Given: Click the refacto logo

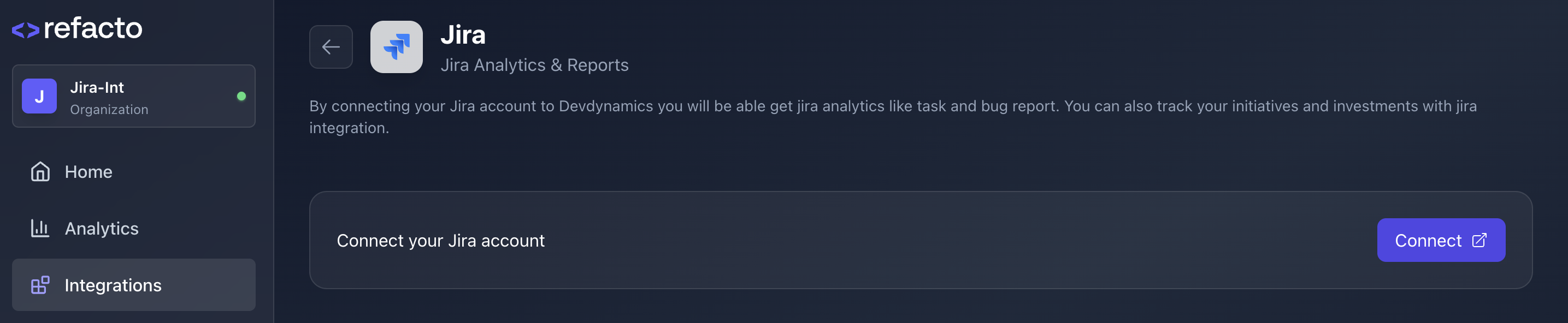Looking at the screenshot, I should pyautogui.click(x=77, y=27).
